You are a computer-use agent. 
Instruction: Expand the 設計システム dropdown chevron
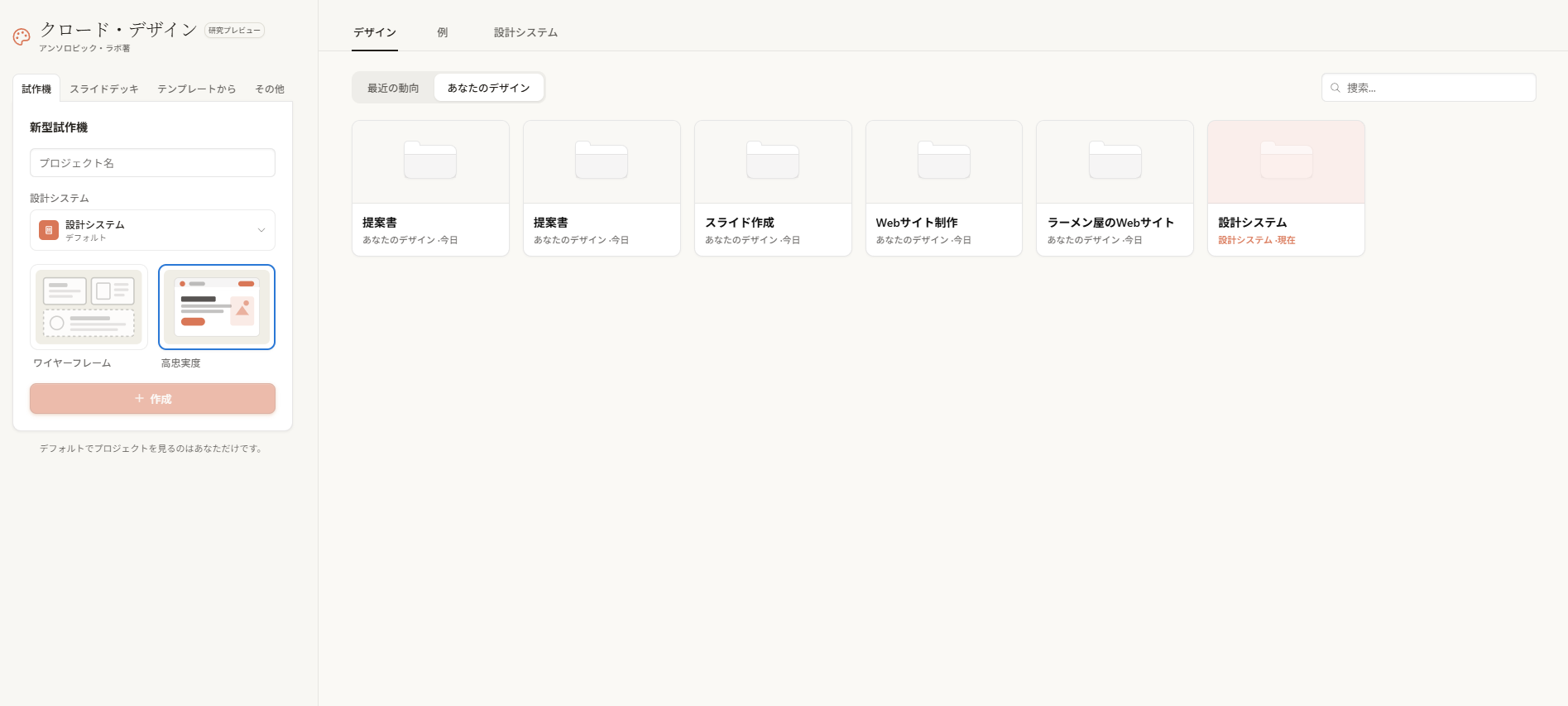point(261,230)
